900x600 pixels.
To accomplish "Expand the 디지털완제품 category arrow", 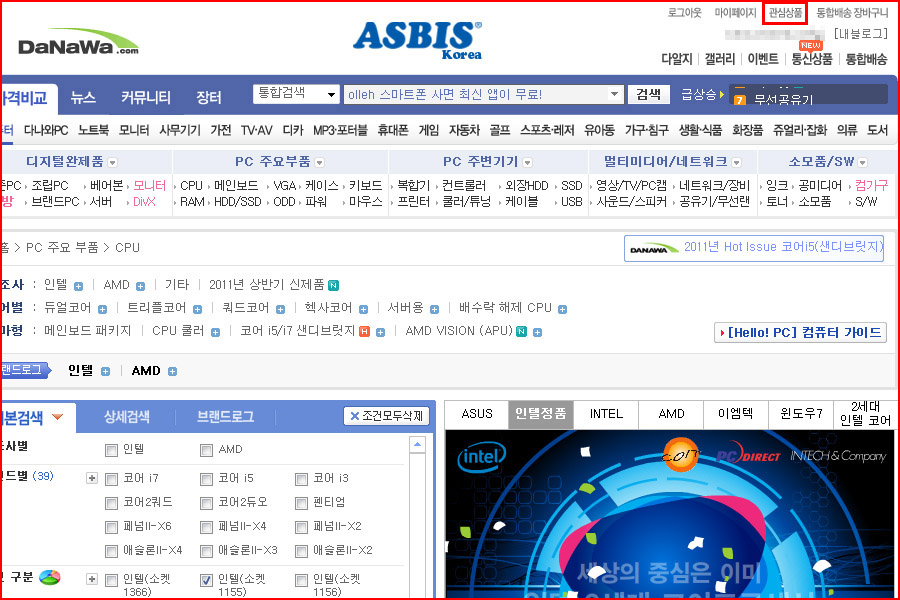I will pos(112,163).
